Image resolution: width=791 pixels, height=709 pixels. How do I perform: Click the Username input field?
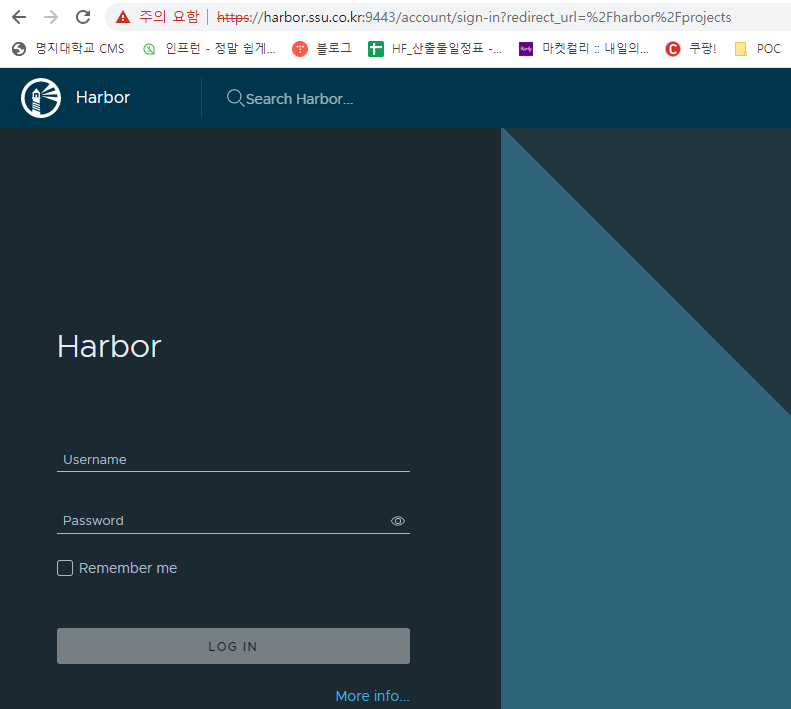(233, 460)
